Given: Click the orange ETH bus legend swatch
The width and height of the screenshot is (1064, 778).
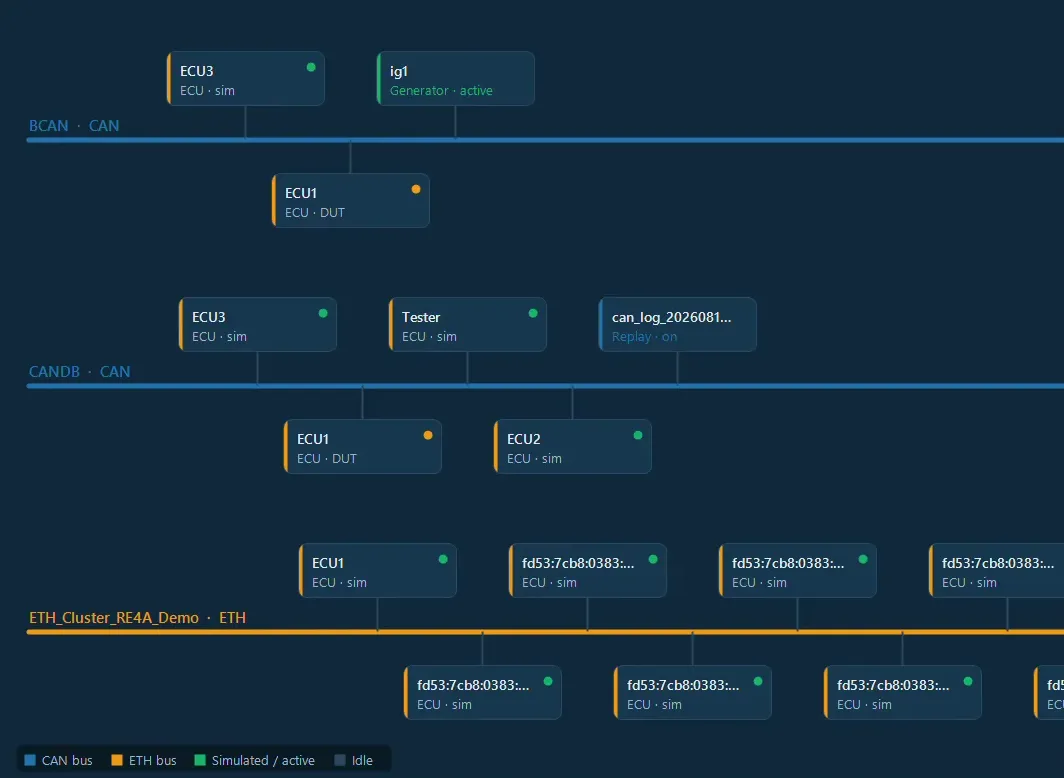Looking at the screenshot, I should [x=117, y=760].
